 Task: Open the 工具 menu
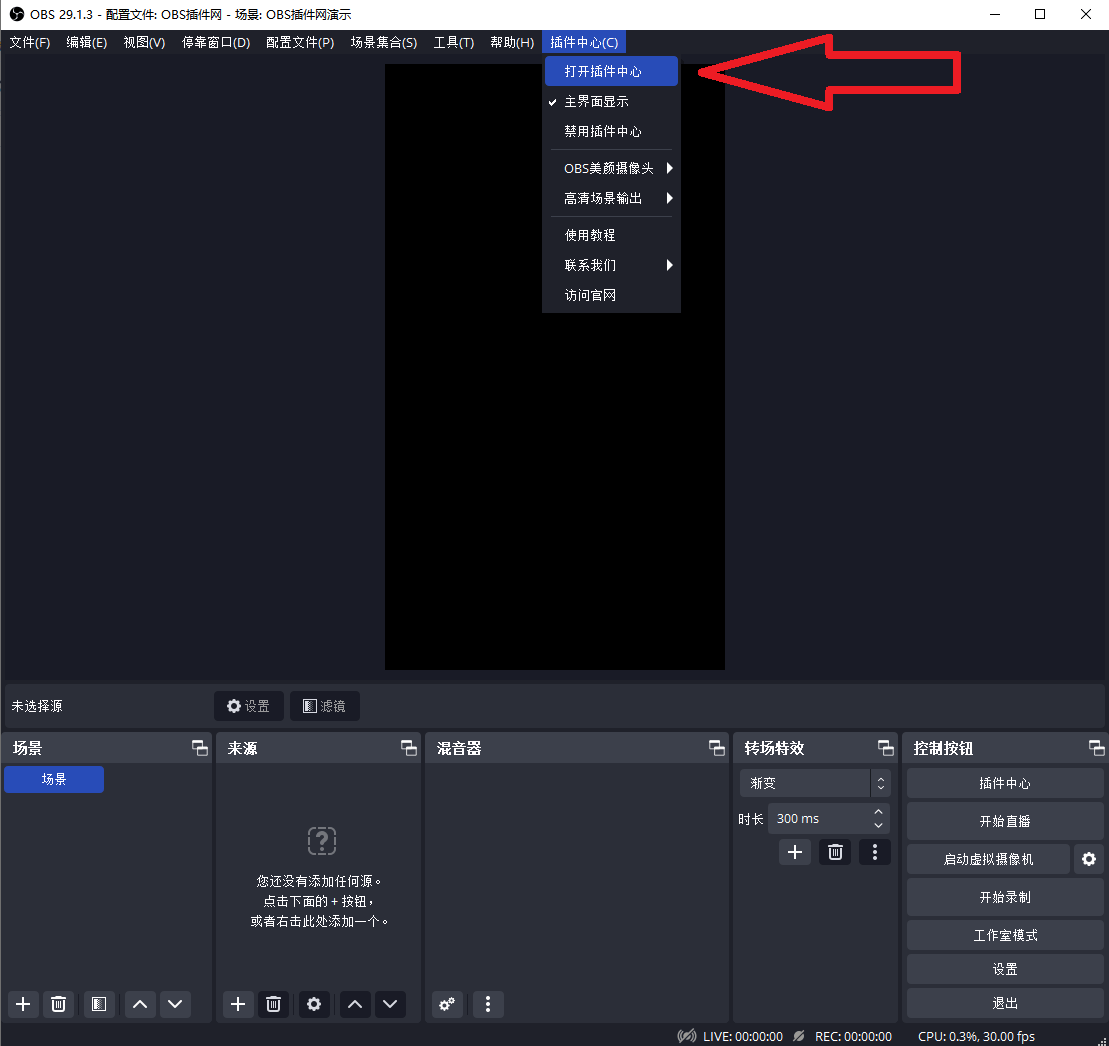pos(453,42)
